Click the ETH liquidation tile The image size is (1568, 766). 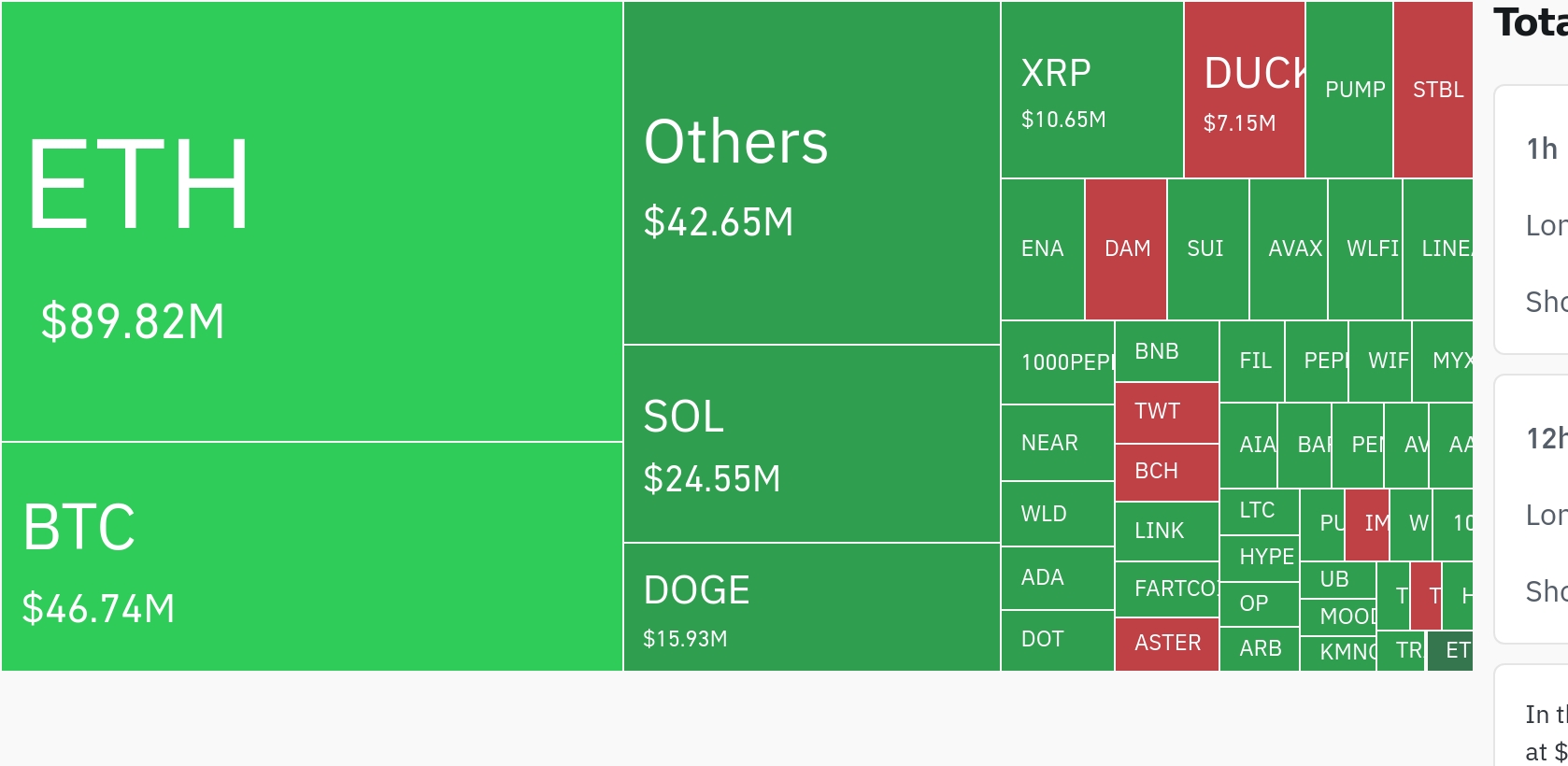click(311, 221)
